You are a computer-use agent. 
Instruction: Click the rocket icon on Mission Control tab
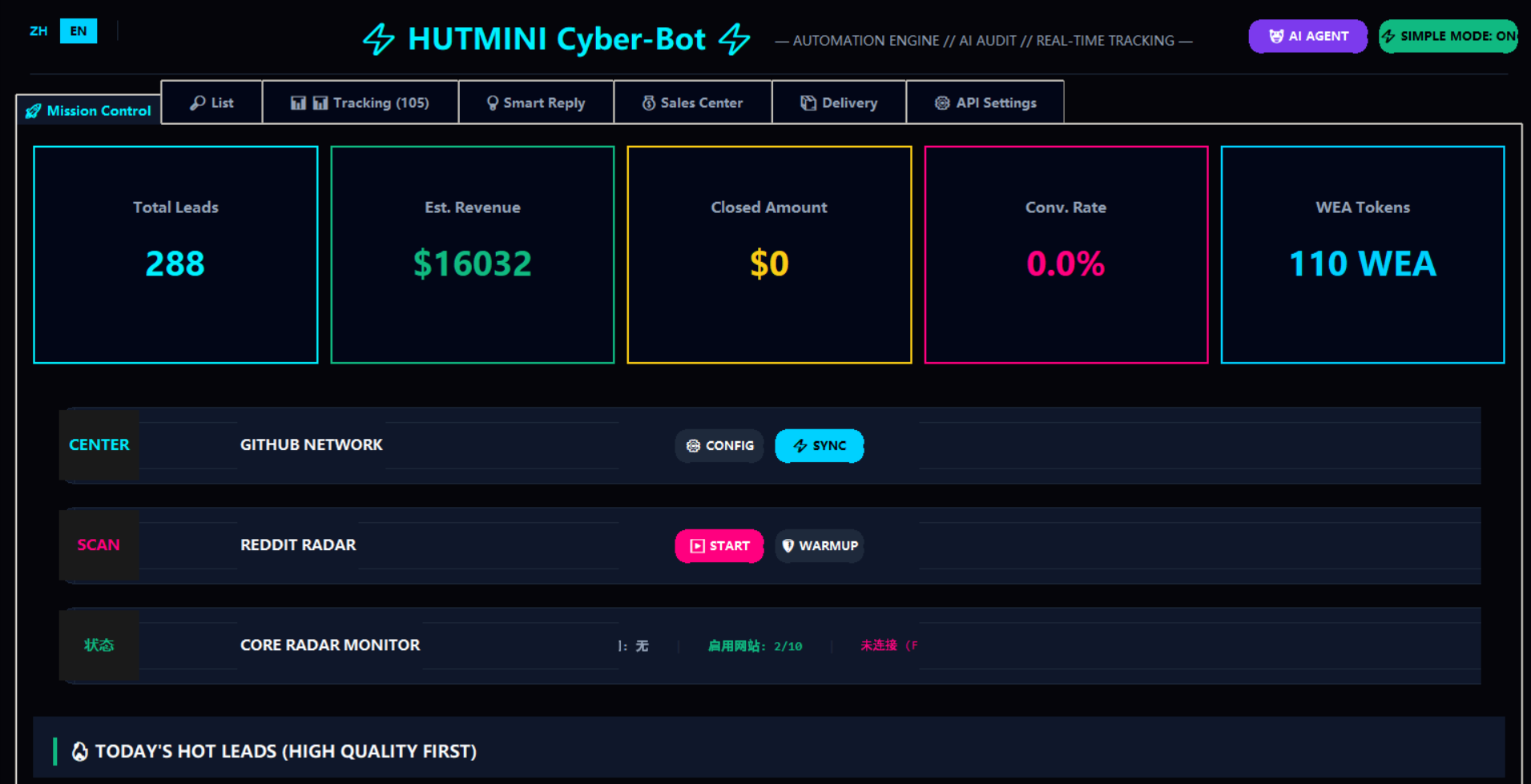point(34,111)
